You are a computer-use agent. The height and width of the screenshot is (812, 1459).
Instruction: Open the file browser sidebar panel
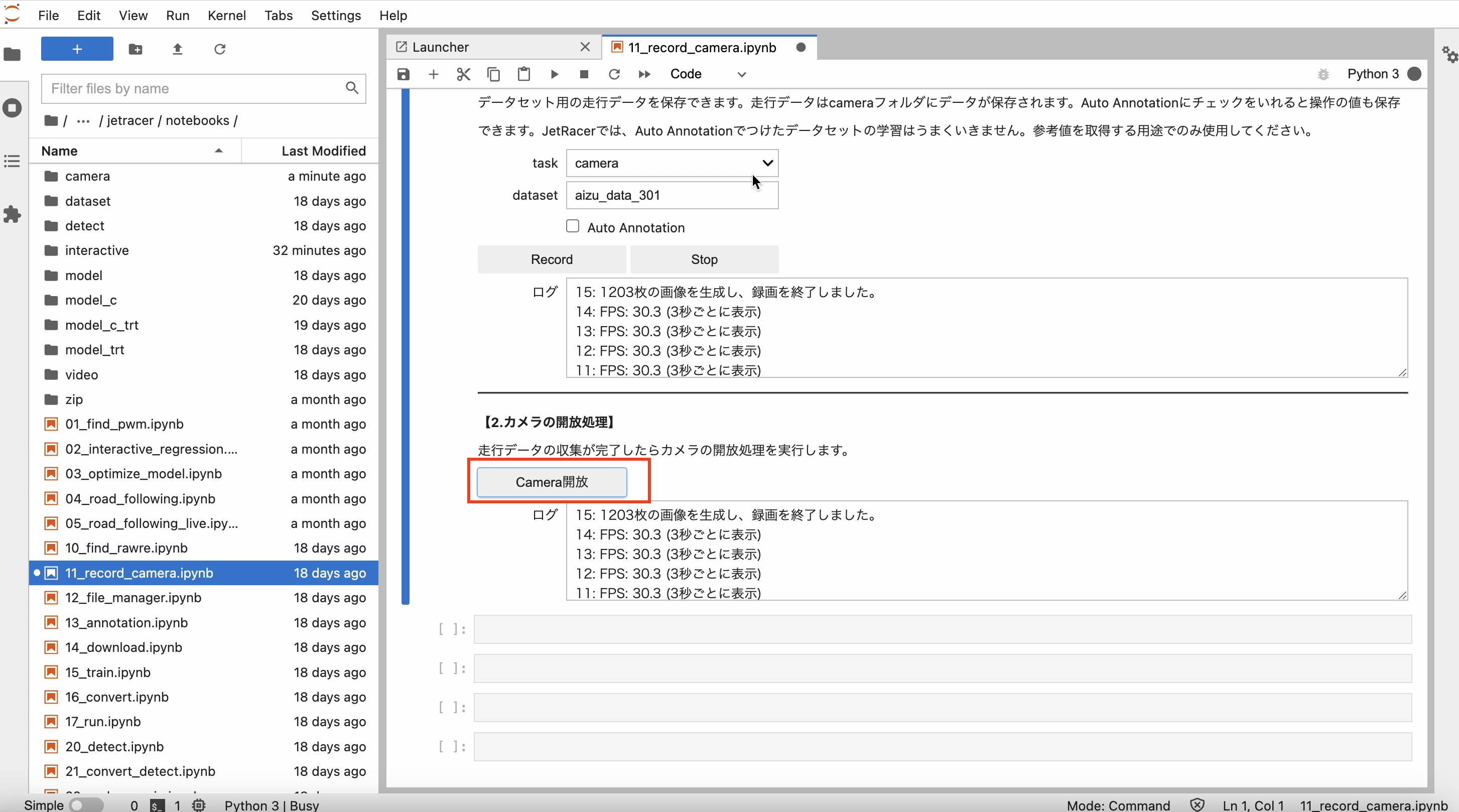[x=12, y=55]
